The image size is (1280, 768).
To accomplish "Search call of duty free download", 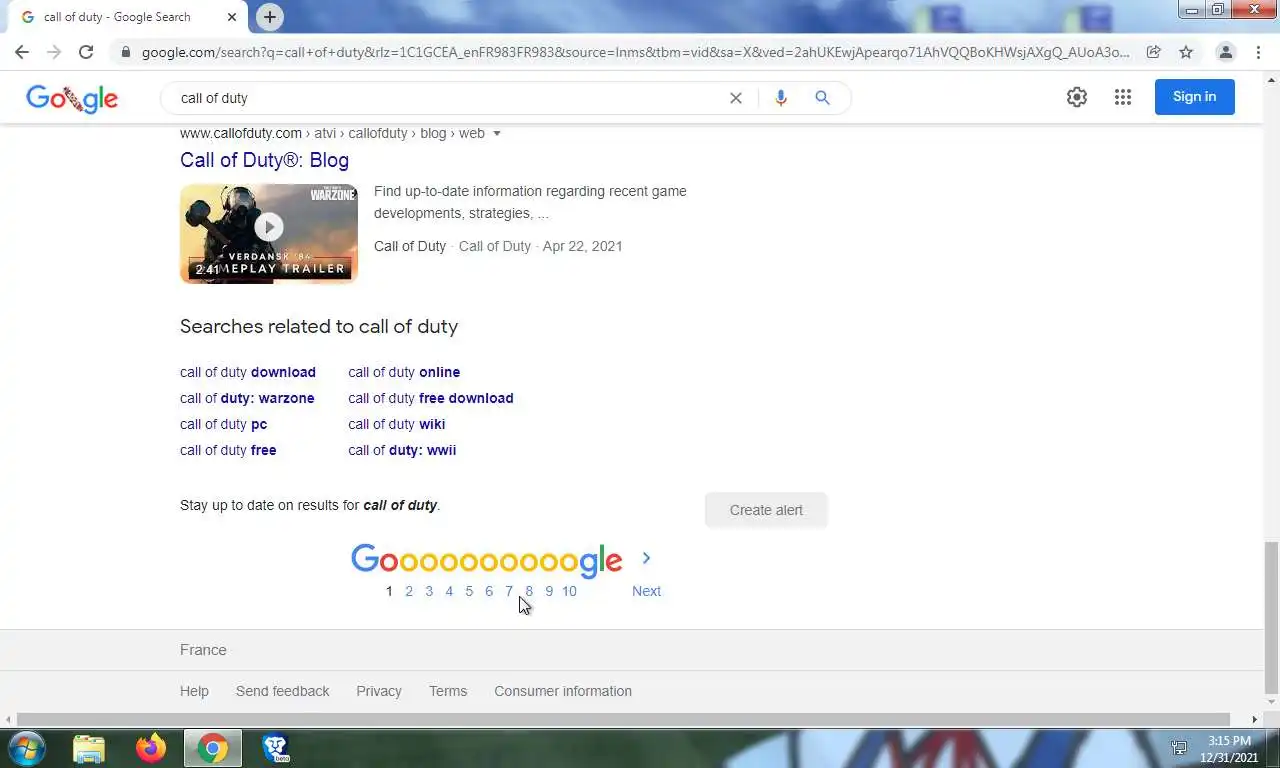I will pos(431,398).
